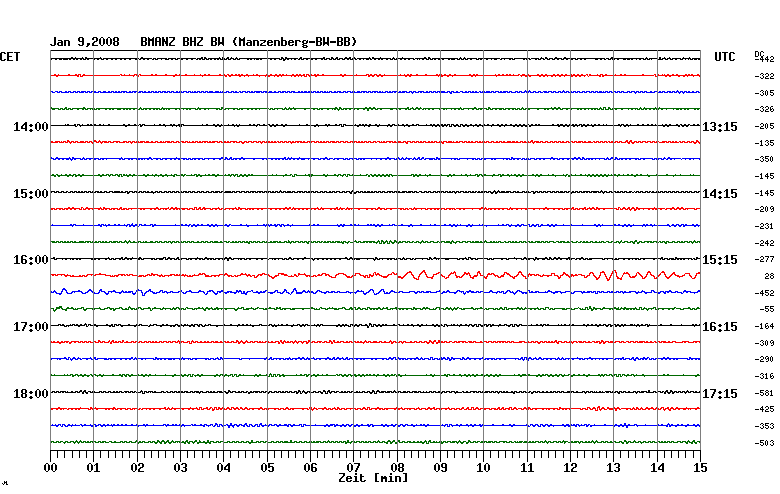The height and width of the screenshot is (494, 780).
Task: Click the DC value "-322"
Action: 765,76
